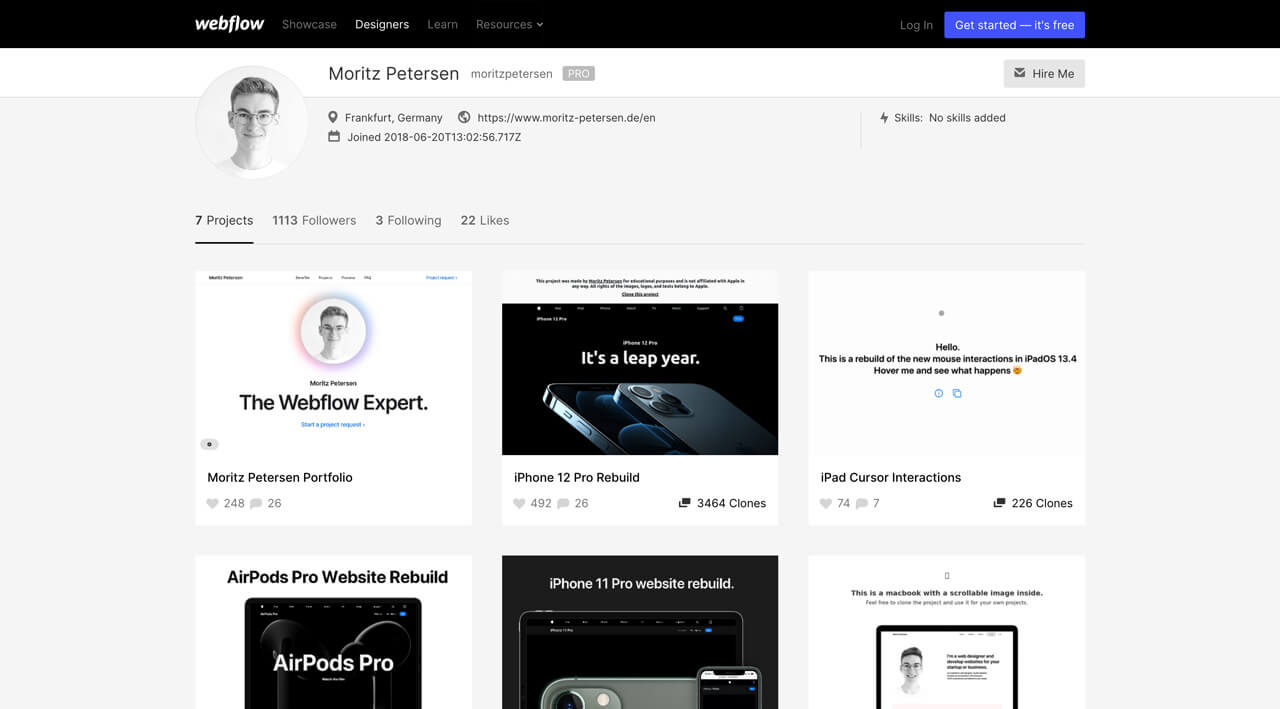This screenshot has height=709, width=1280.
Task: Open macbook with scrollable image thumbnail
Action: 946,632
